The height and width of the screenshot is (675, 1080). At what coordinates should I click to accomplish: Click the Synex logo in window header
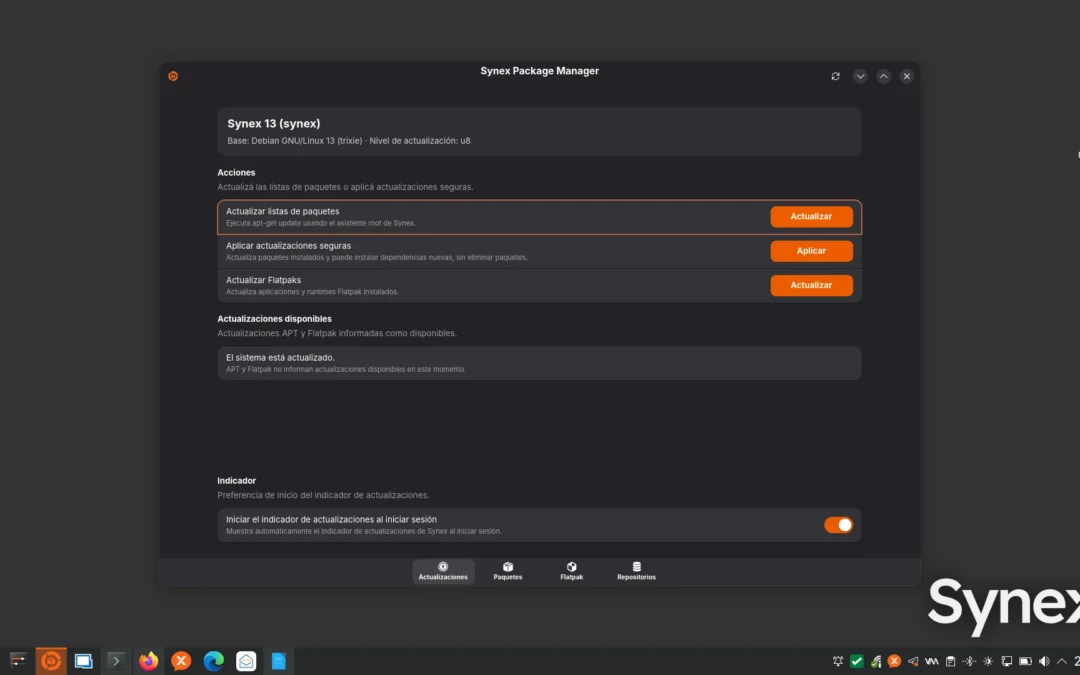pos(173,76)
